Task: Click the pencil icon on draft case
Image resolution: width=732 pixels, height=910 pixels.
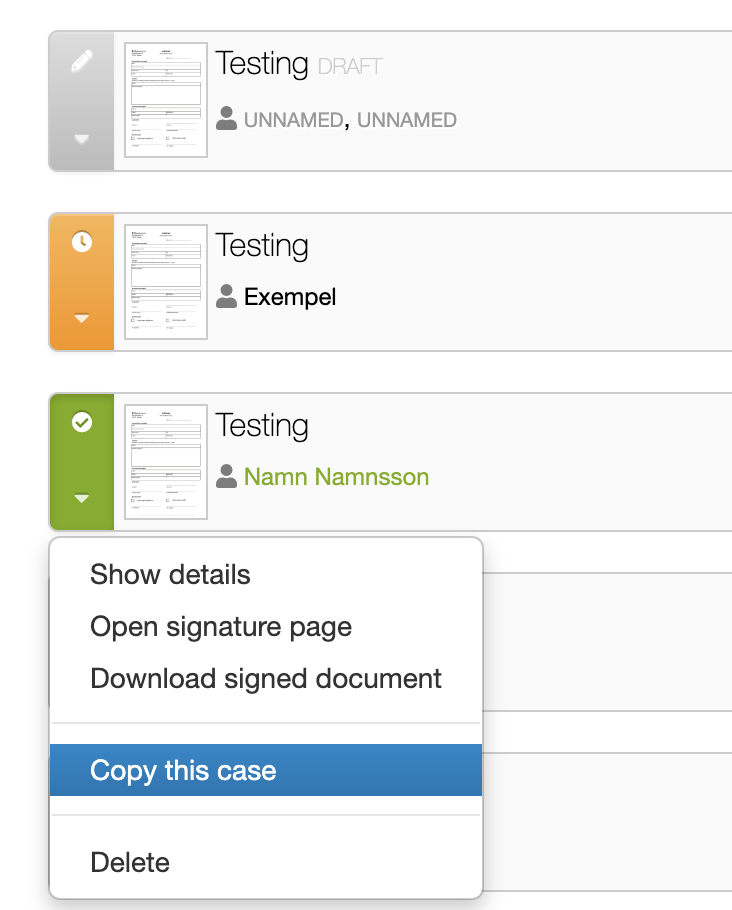Action: pyautogui.click(x=82, y=61)
